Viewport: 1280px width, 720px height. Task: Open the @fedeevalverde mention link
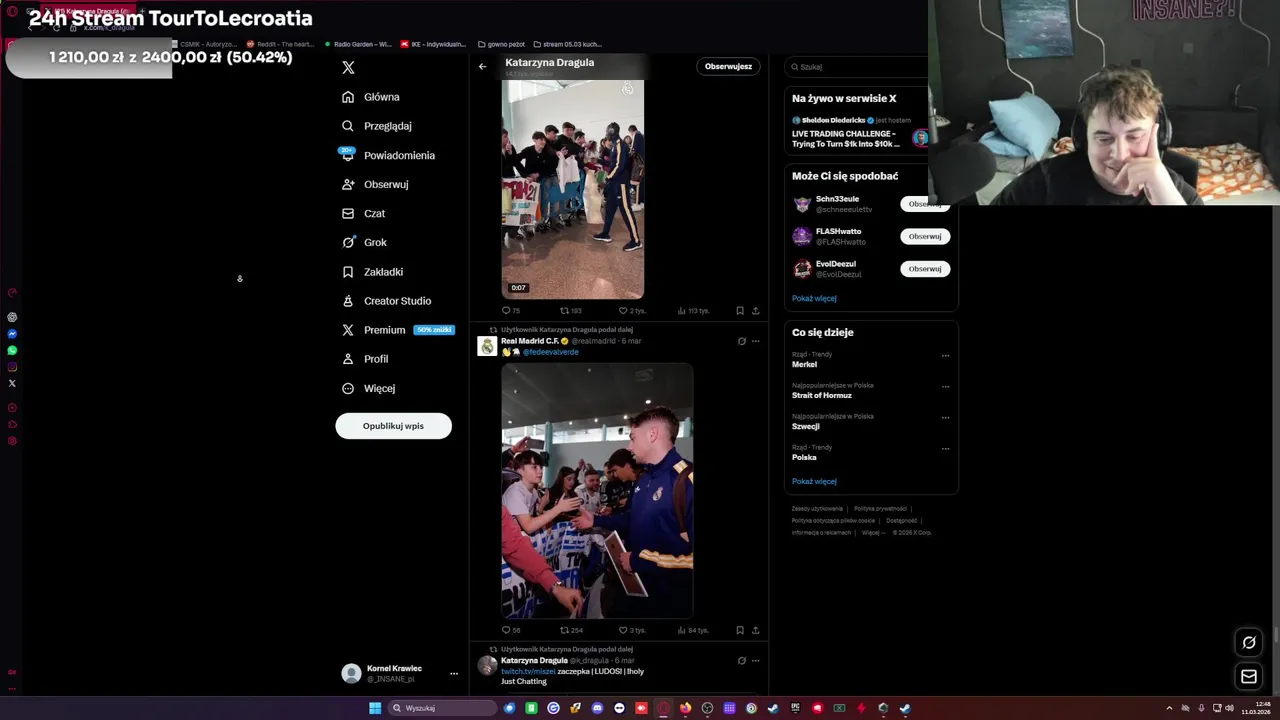pos(550,352)
